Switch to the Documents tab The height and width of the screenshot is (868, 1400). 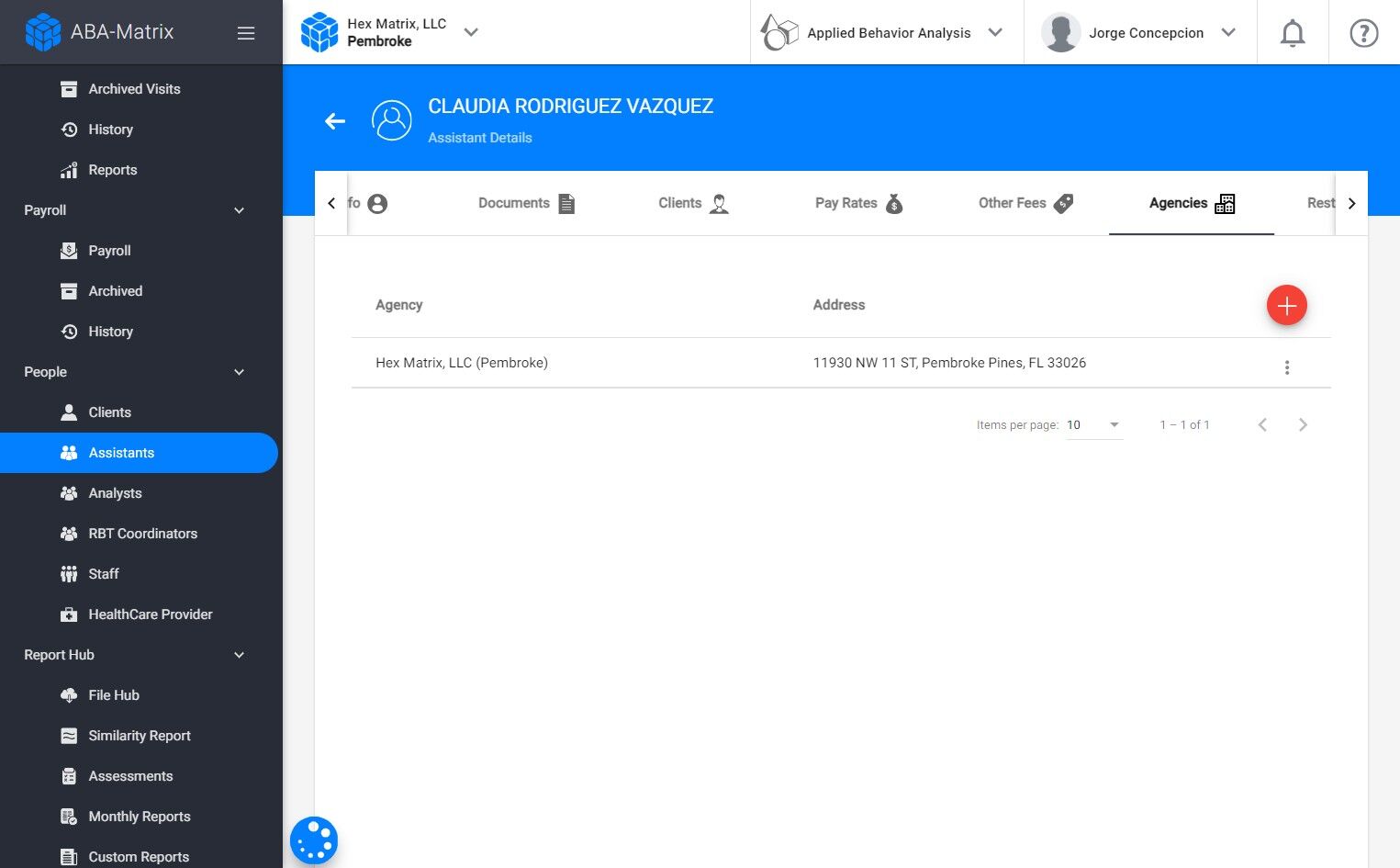coord(527,203)
